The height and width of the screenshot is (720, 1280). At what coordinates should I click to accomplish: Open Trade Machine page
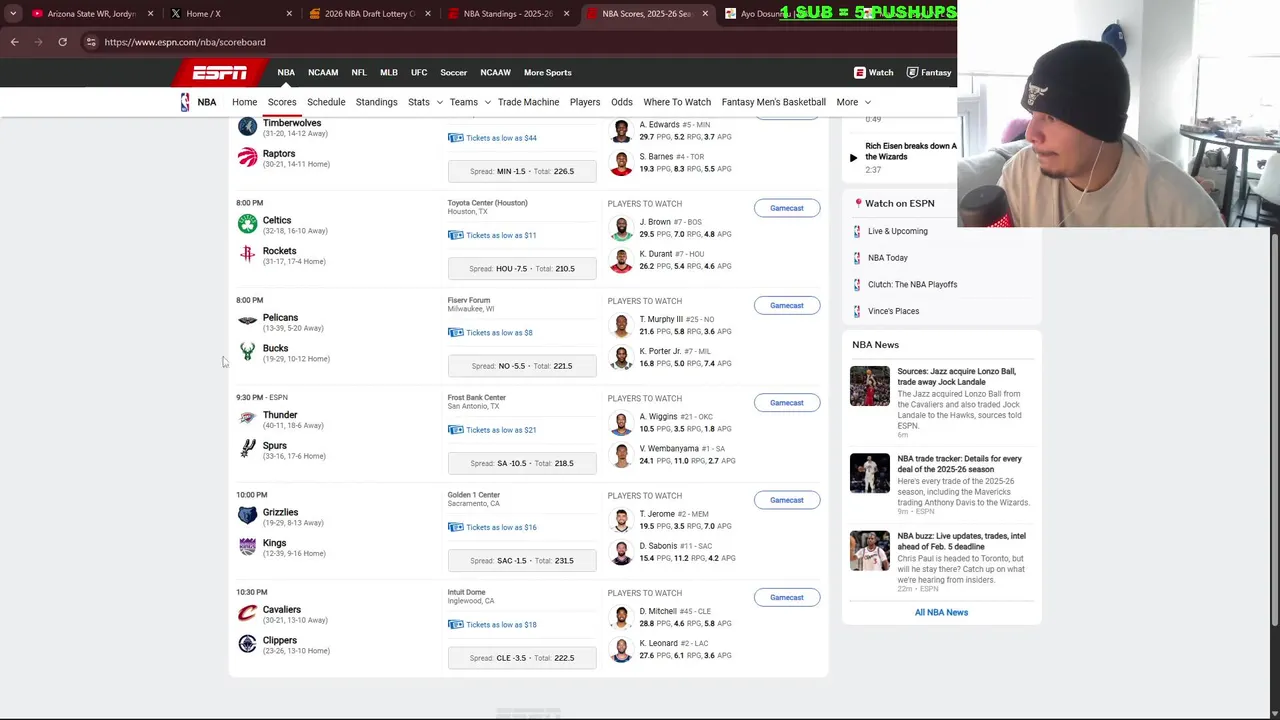[x=528, y=102]
